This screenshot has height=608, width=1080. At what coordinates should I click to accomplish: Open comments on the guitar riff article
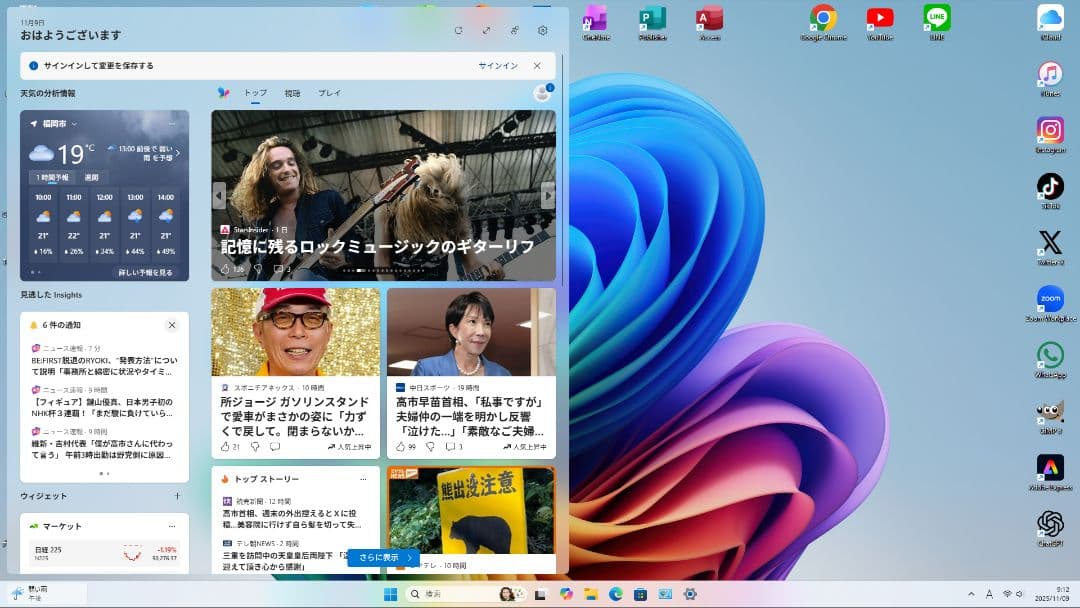(x=277, y=266)
